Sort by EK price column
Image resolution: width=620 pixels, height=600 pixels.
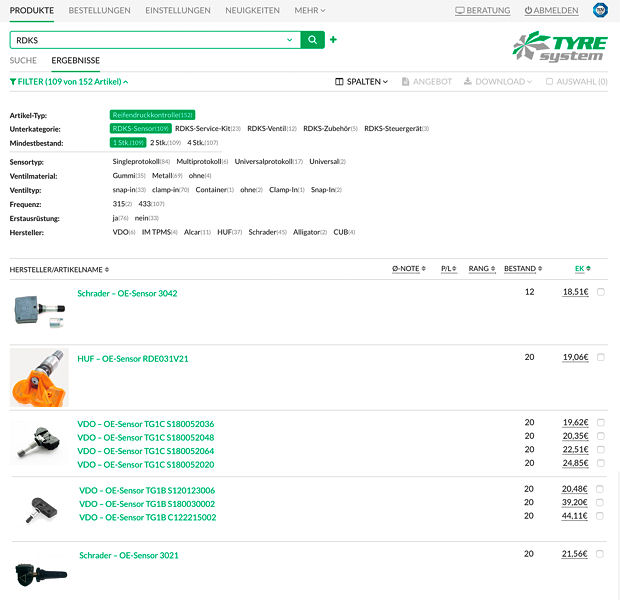tap(582, 269)
